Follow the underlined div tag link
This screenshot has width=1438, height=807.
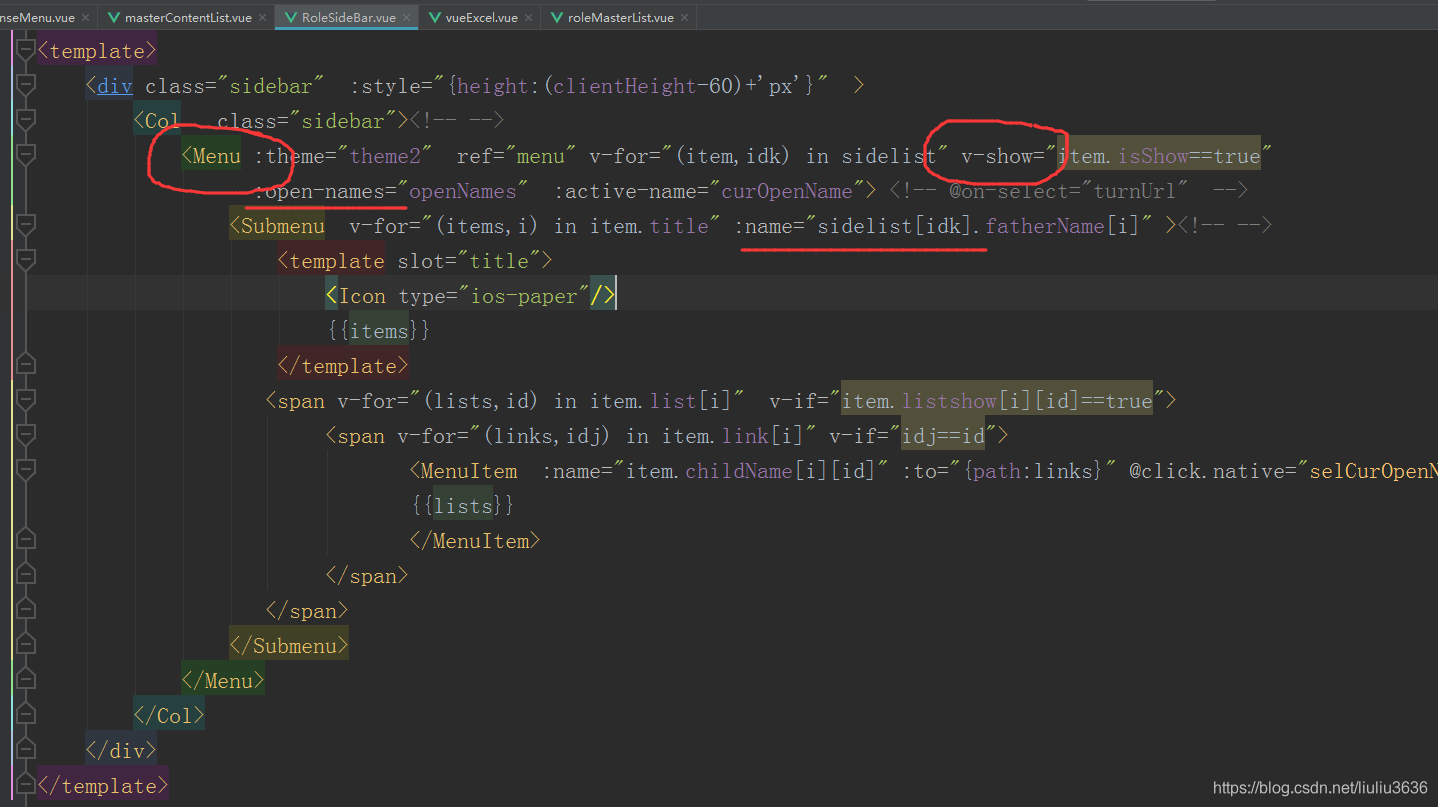point(115,86)
